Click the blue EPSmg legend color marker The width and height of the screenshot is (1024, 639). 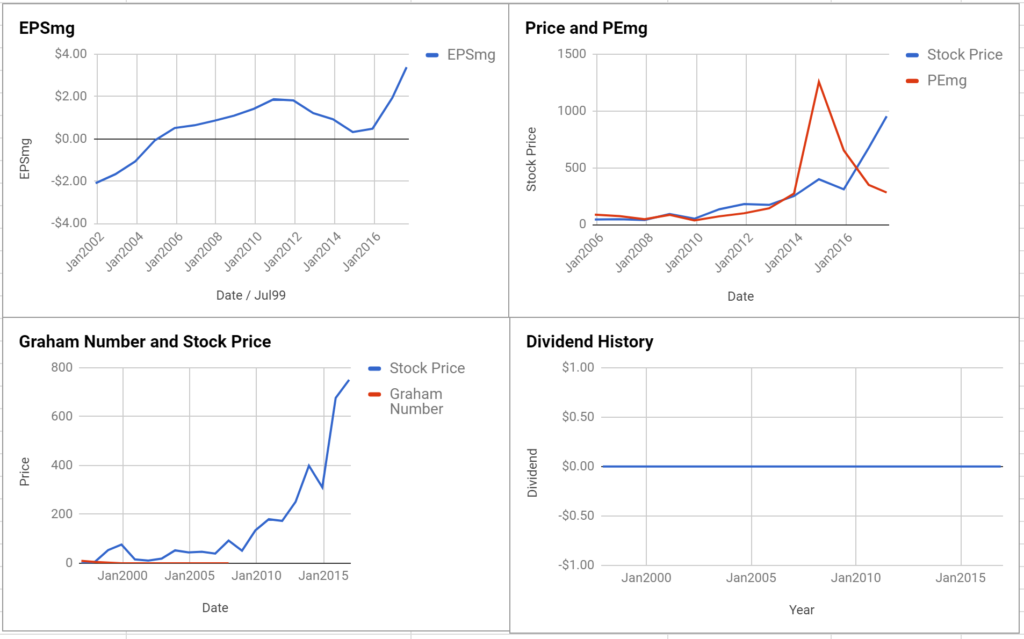(432, 56)
